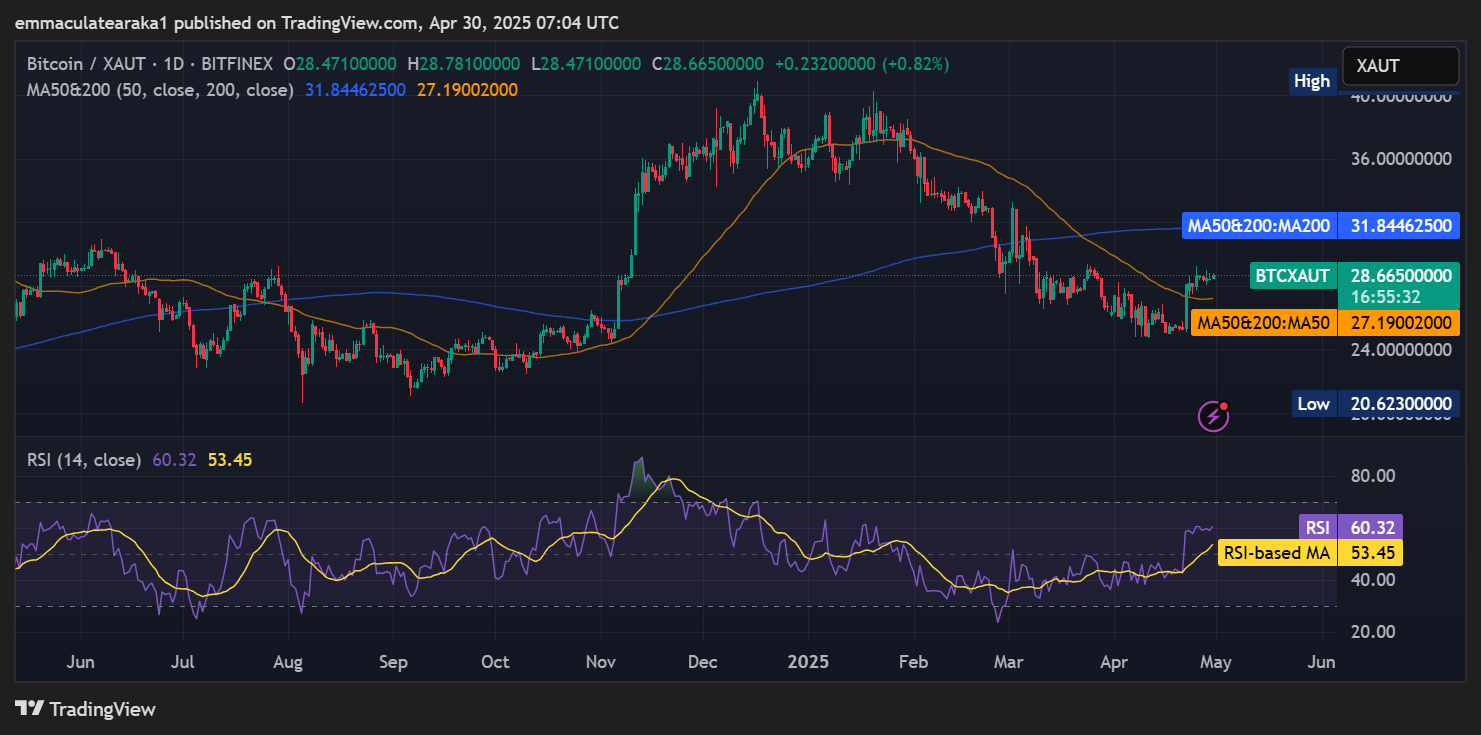Click the Nov label on time axis
Screen dimensions: 1481x735
click(x=601, y=662)
